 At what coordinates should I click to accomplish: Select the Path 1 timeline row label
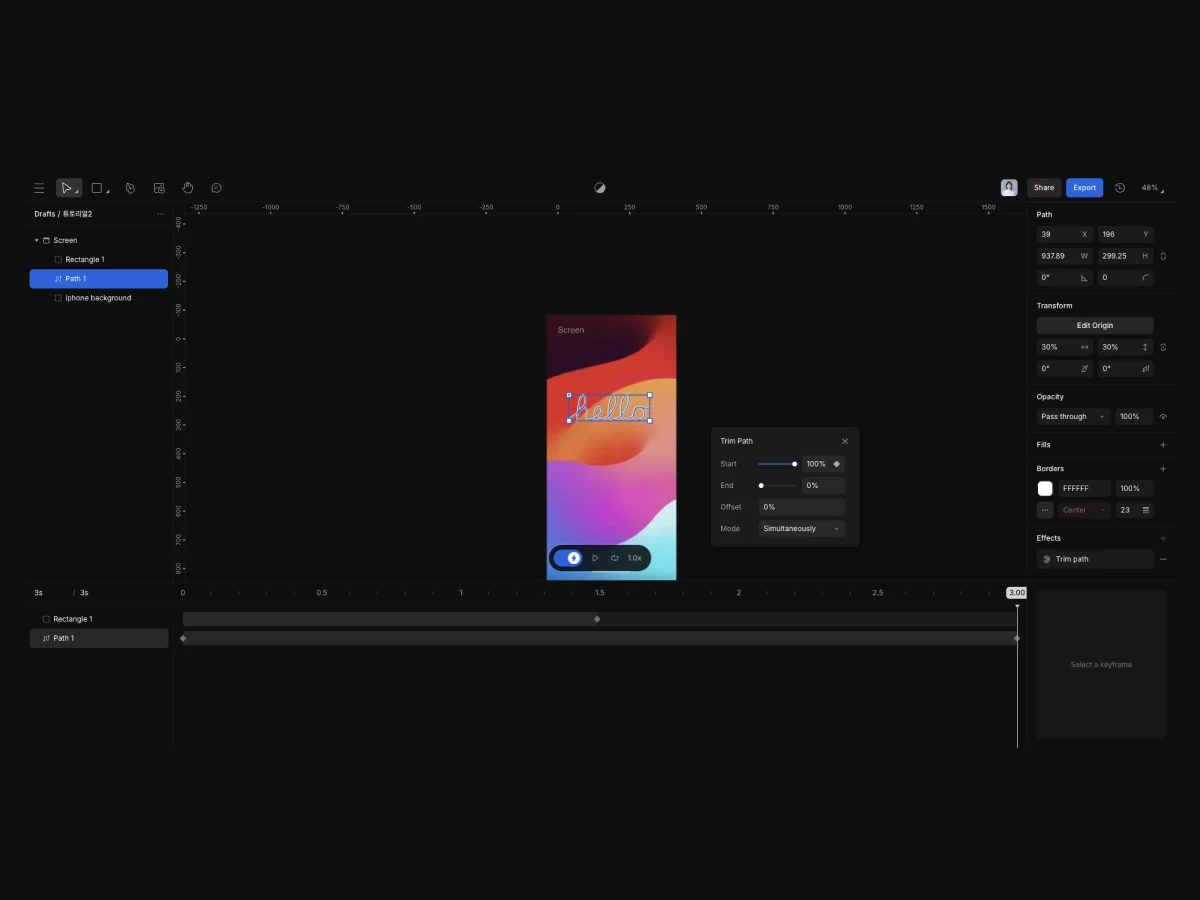(x=98, y=638)
